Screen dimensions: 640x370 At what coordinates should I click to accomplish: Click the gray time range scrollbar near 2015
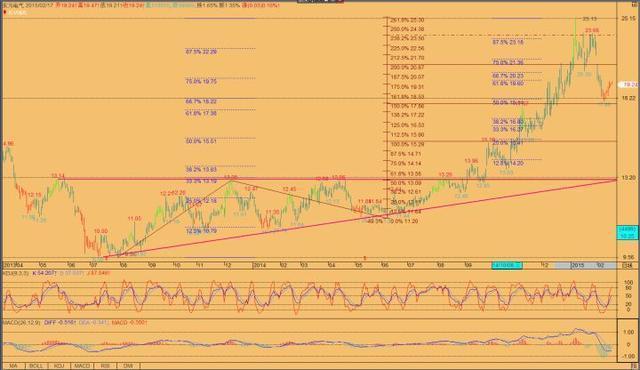click(585, 265)
